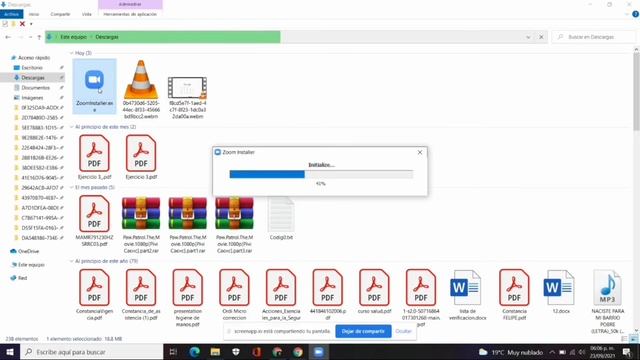Select presentation higiene de manos.pdf
The width and height of the screenshot is (640, 360).
point(187,287)
